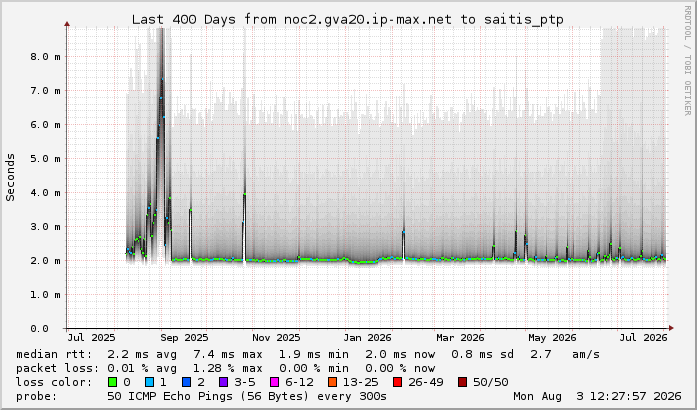The width and height of the screenshot is (697, 410).
Task: Click the dark red 50/50 swatch
Action: pyautogui.click(x=462, y=382)
